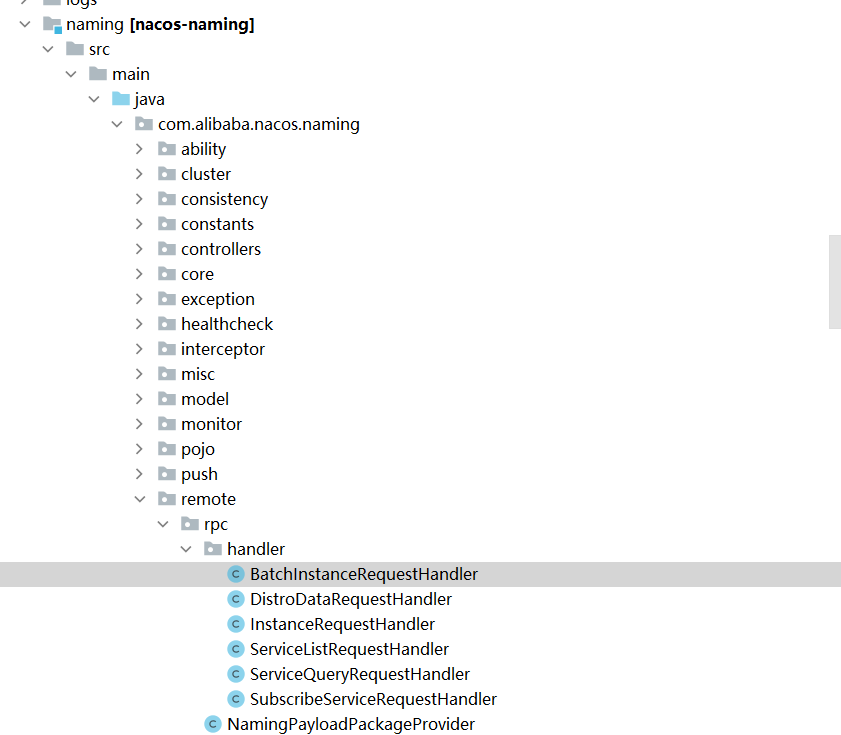The image size is (841, 735).
Task: Click the ServiceQueryRequestHandler class icon
Action: pos(235,673)
